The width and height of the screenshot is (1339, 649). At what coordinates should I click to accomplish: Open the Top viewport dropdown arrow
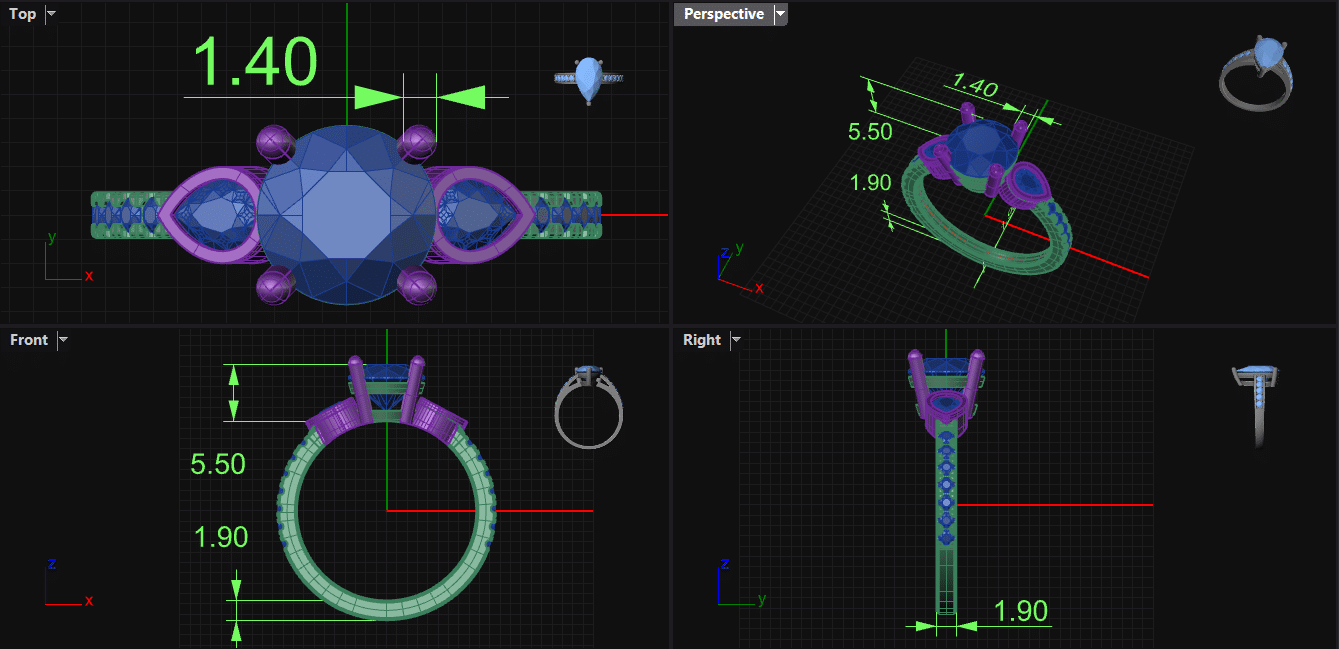click(x=52, y=14)
